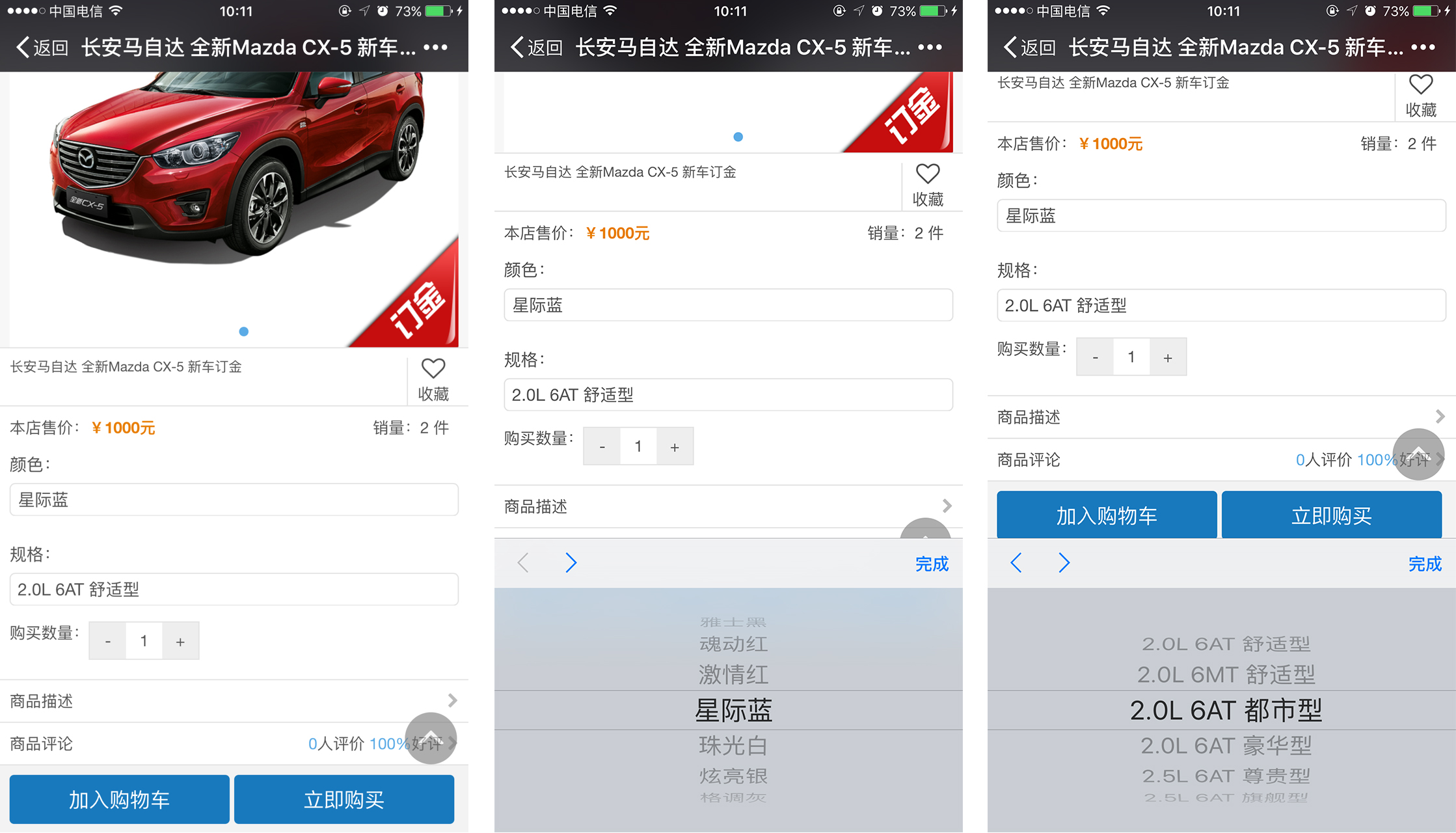Open the 颜色 星际蓝 selector on right screen
The image size is (1456, 833).
(x=1222, y=215)
